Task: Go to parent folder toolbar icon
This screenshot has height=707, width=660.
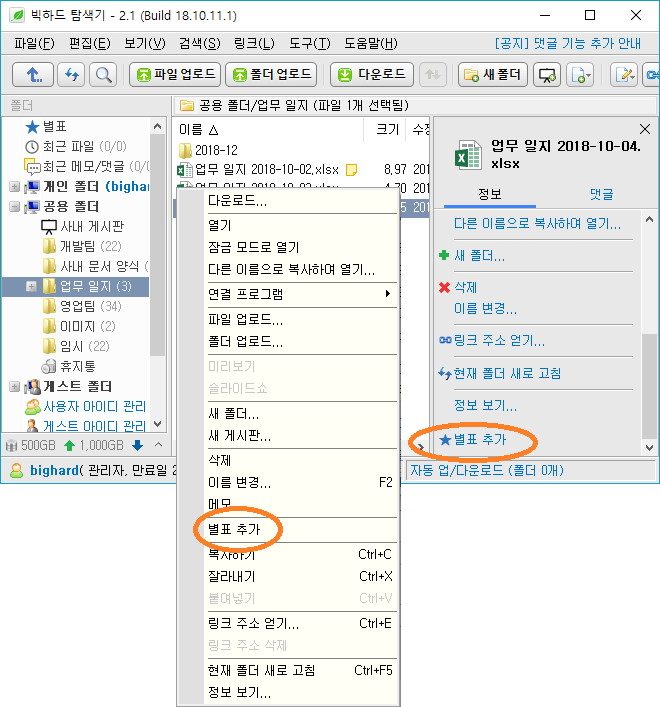Action: tap(33, 74)
